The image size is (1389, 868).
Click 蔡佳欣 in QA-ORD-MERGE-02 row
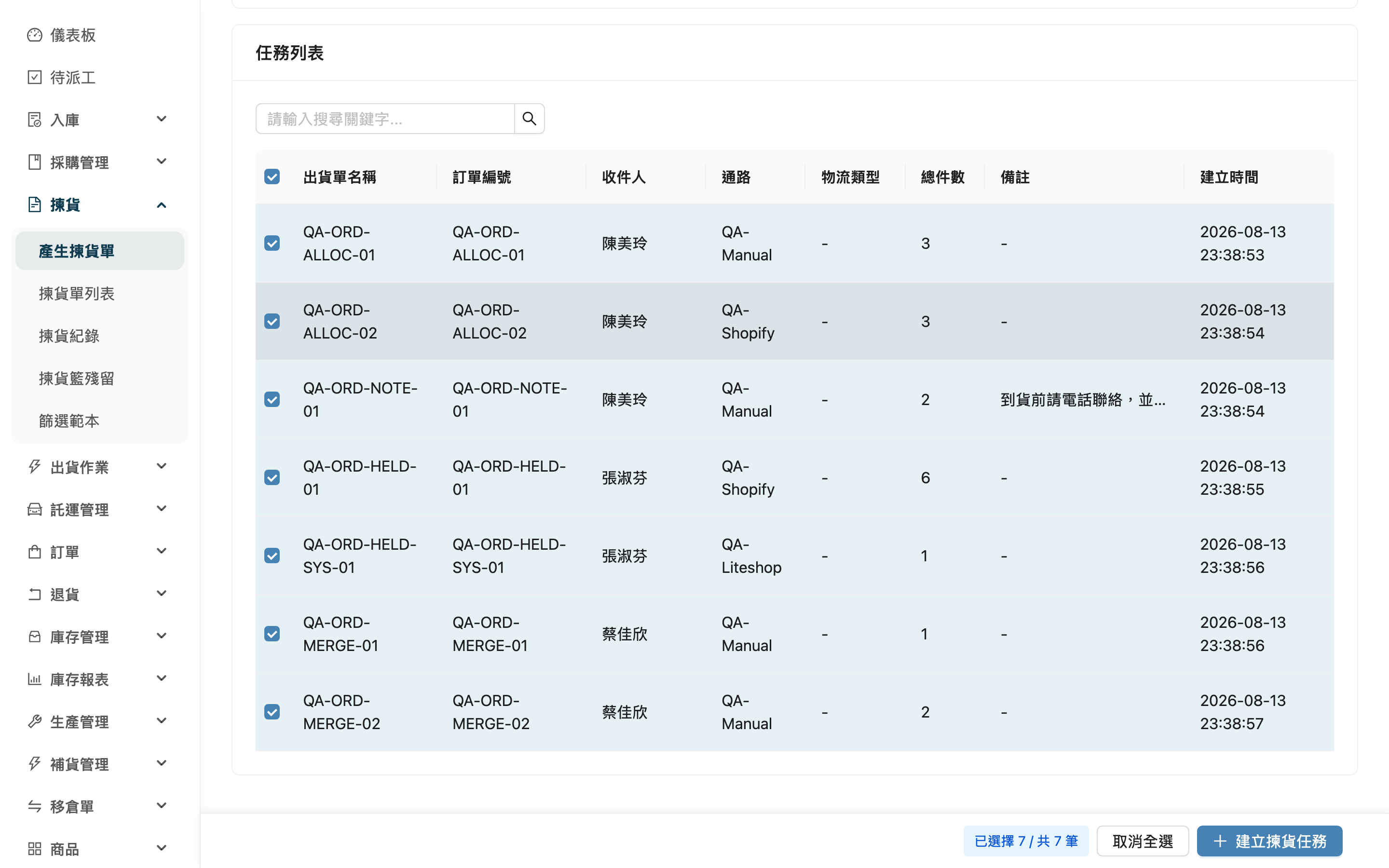[x=625, y=712]
